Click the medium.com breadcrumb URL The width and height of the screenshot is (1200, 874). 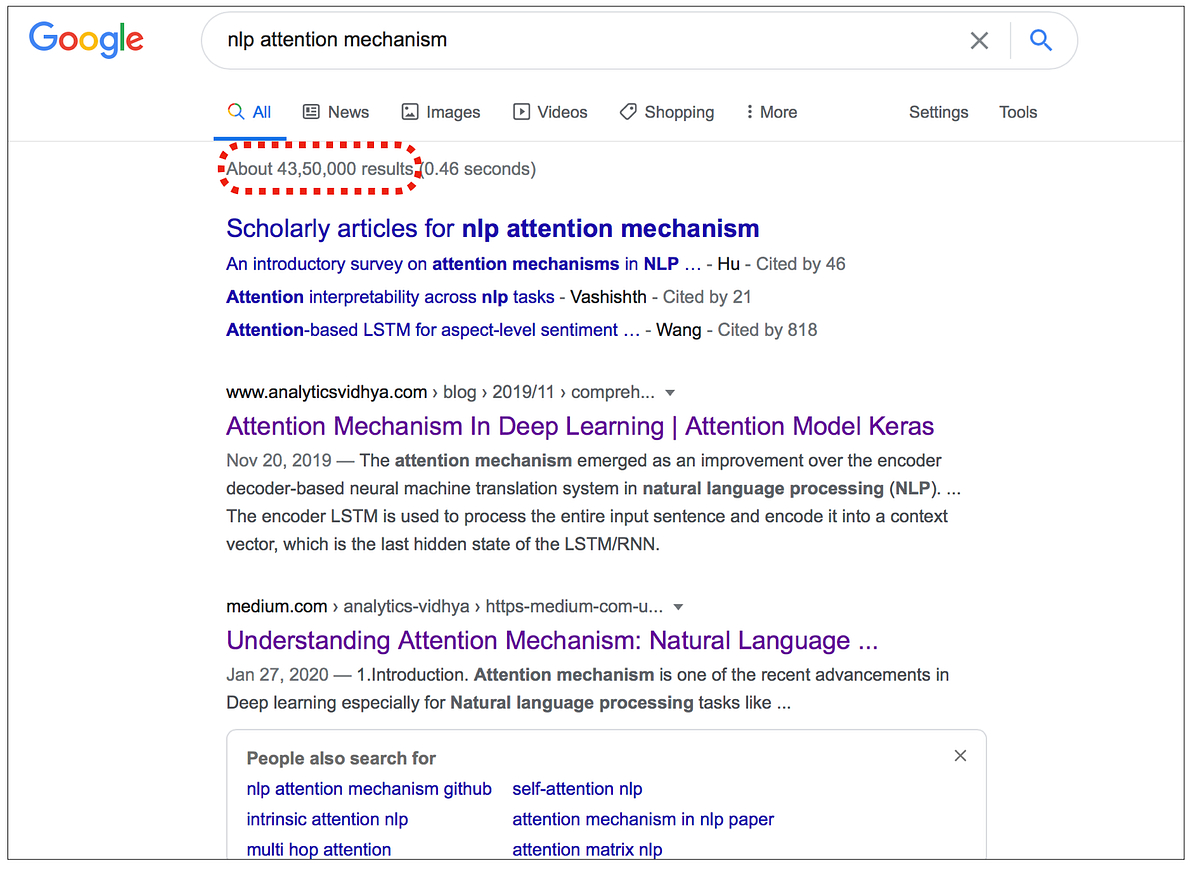click(444, 606)
